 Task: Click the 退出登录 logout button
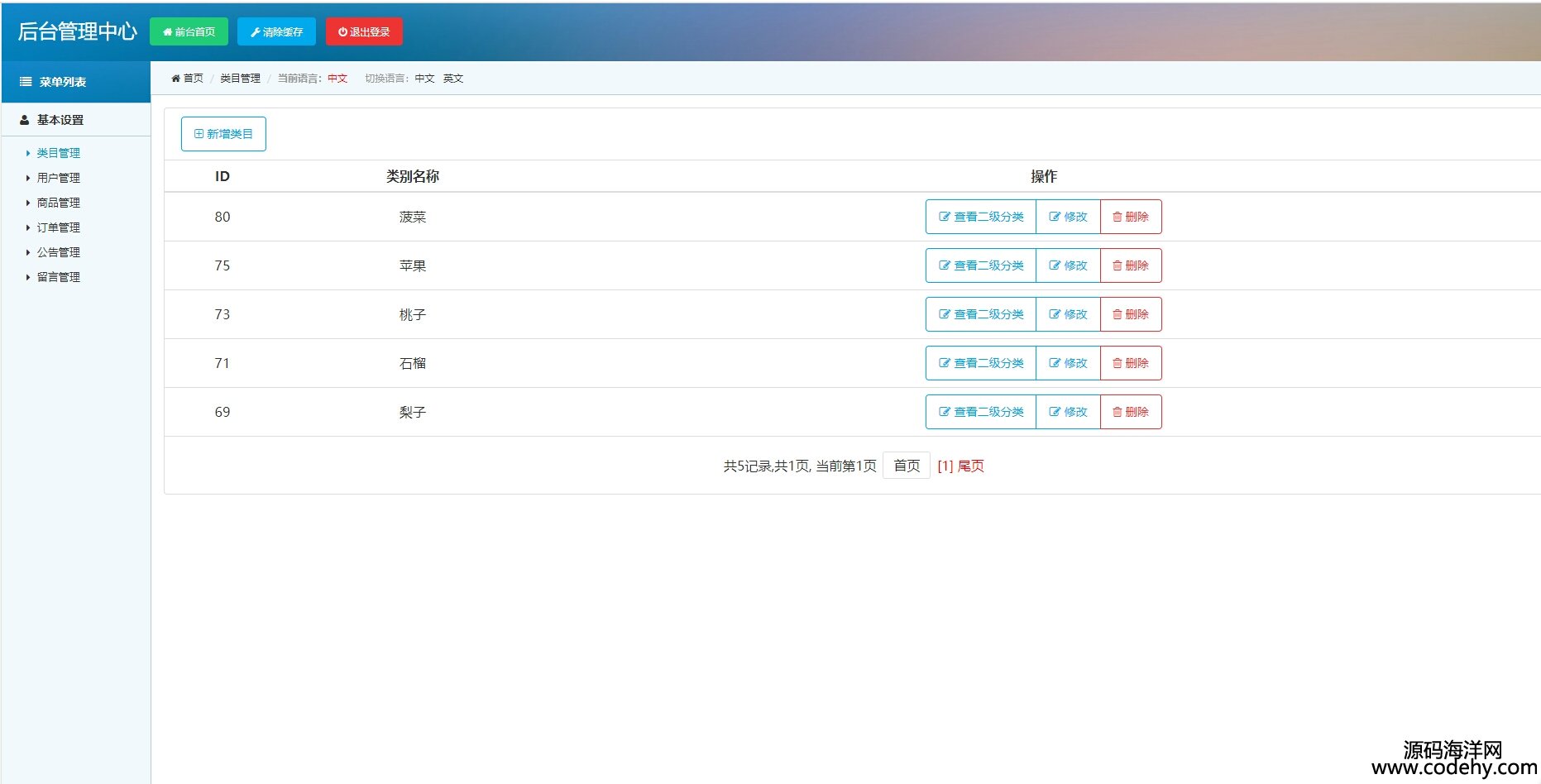pos(364,31)
